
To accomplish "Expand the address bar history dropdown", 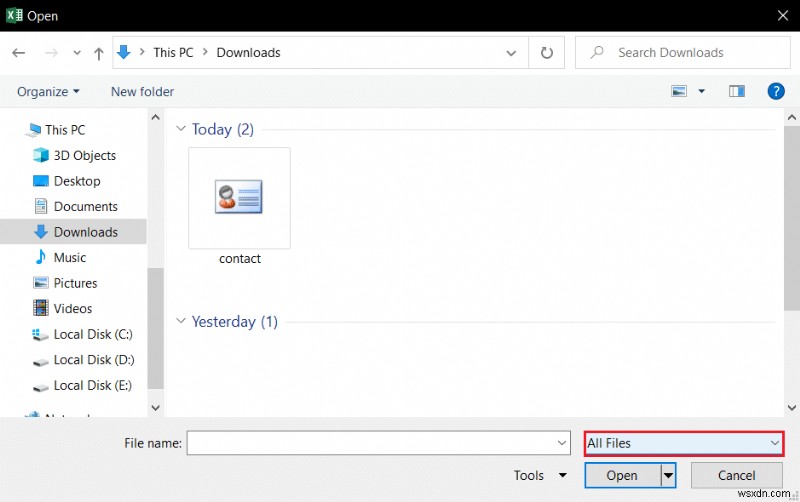I will click(x=511, y=53).
